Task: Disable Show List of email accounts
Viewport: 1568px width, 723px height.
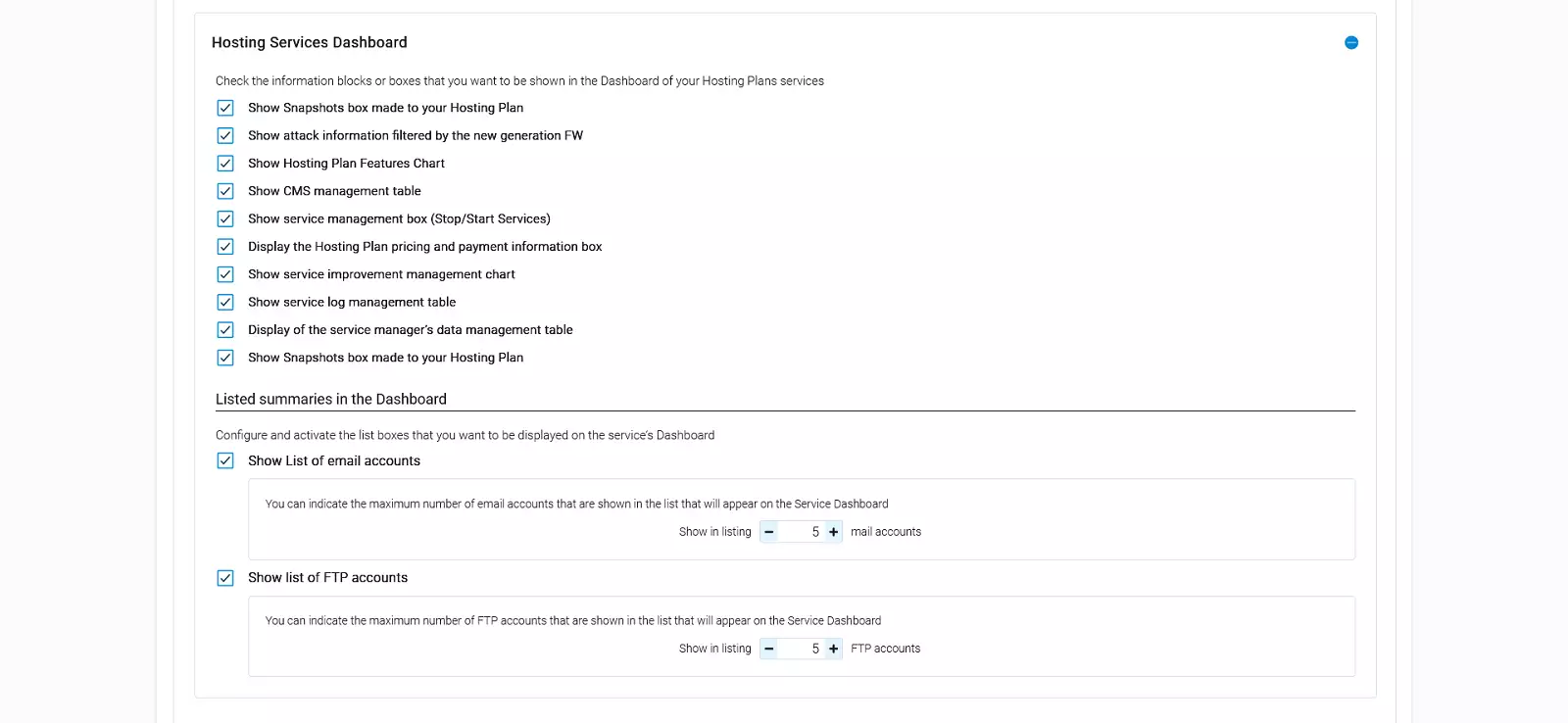Action: tap(225, 461)
